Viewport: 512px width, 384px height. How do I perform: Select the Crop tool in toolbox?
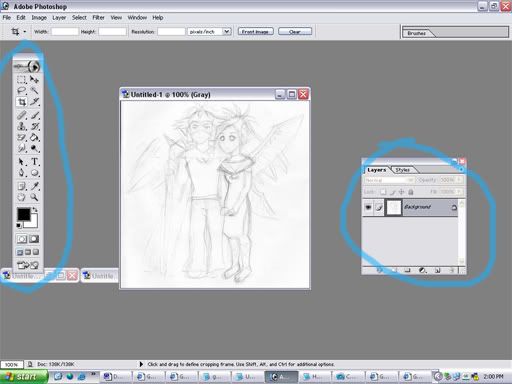click(22, 102)
